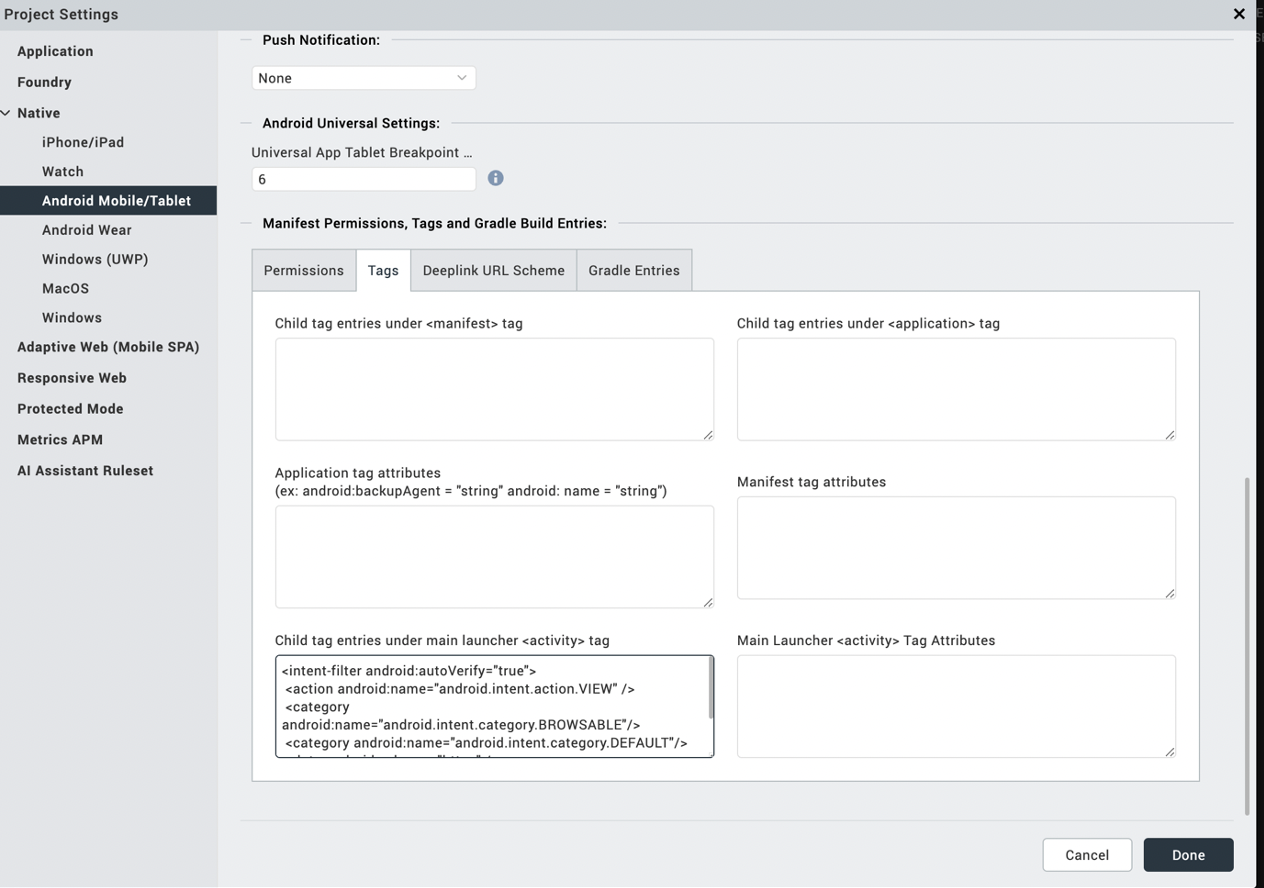Screen dimensions: 1264x888
Task: Open the Responsive Web section
Action: click(72, 378)
